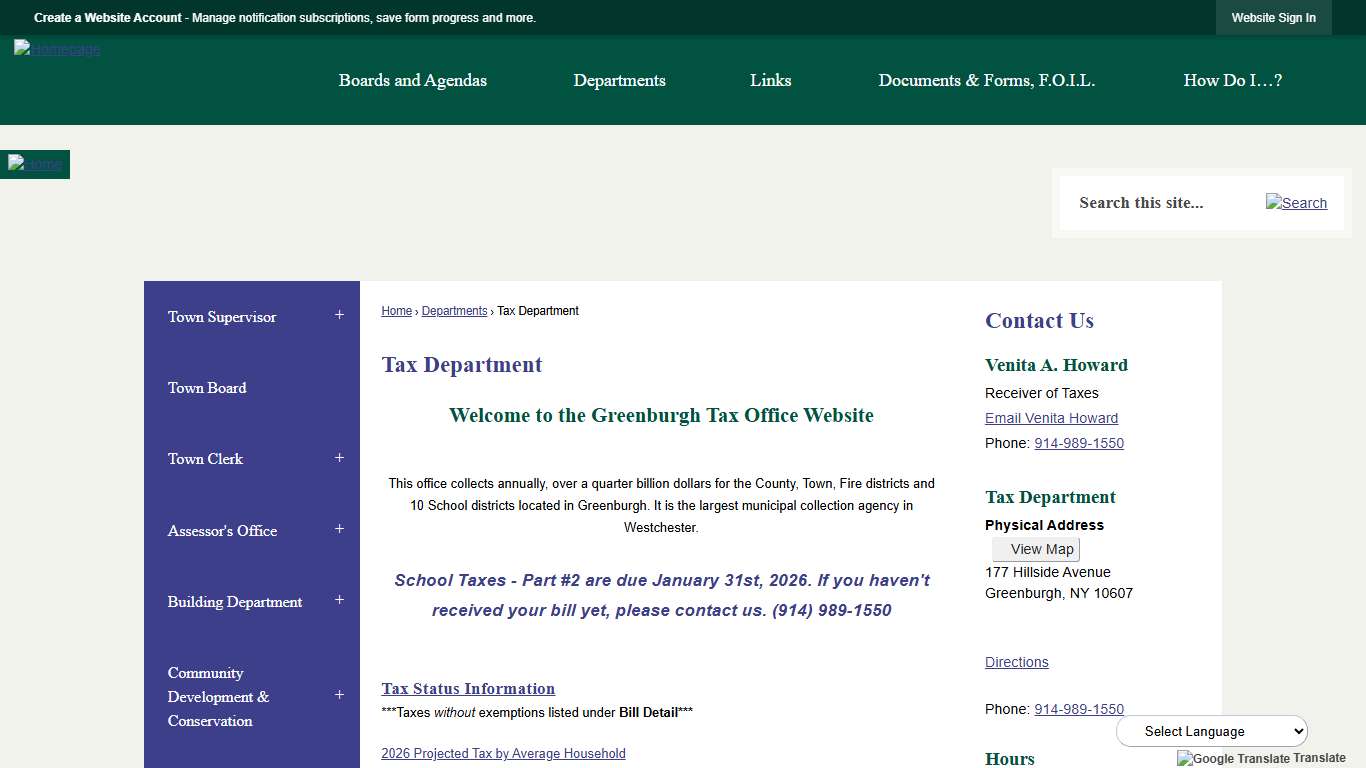Open the How Do I...? menu

coord(1232,80)
